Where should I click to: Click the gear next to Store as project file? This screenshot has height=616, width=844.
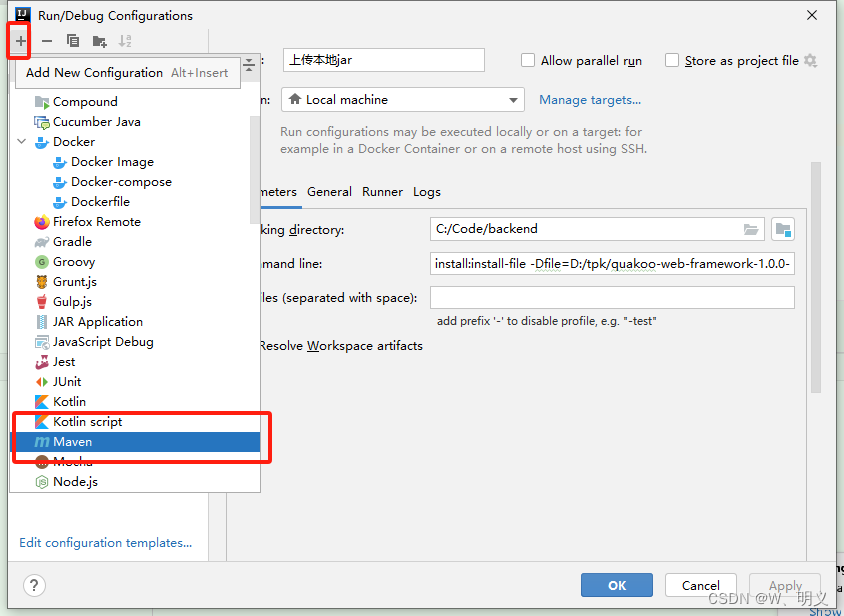tap(810, 60)
